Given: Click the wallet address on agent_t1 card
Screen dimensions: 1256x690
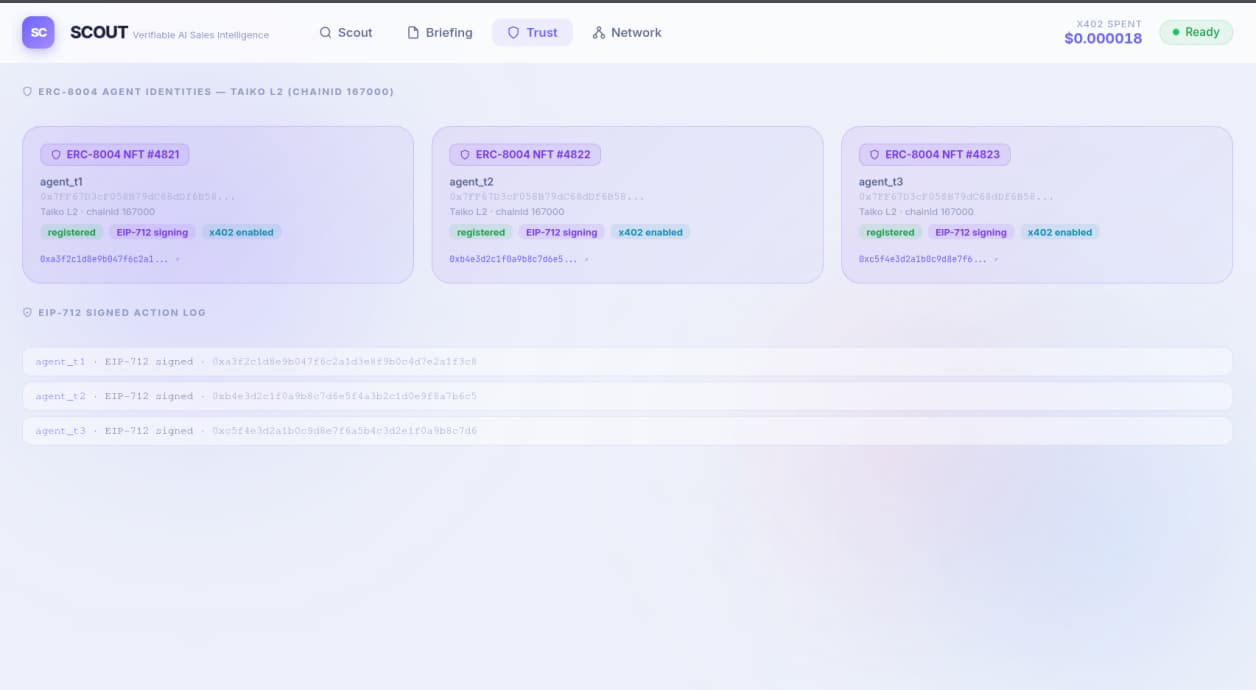Looking at the screenshot, I should tap(138, 197).
